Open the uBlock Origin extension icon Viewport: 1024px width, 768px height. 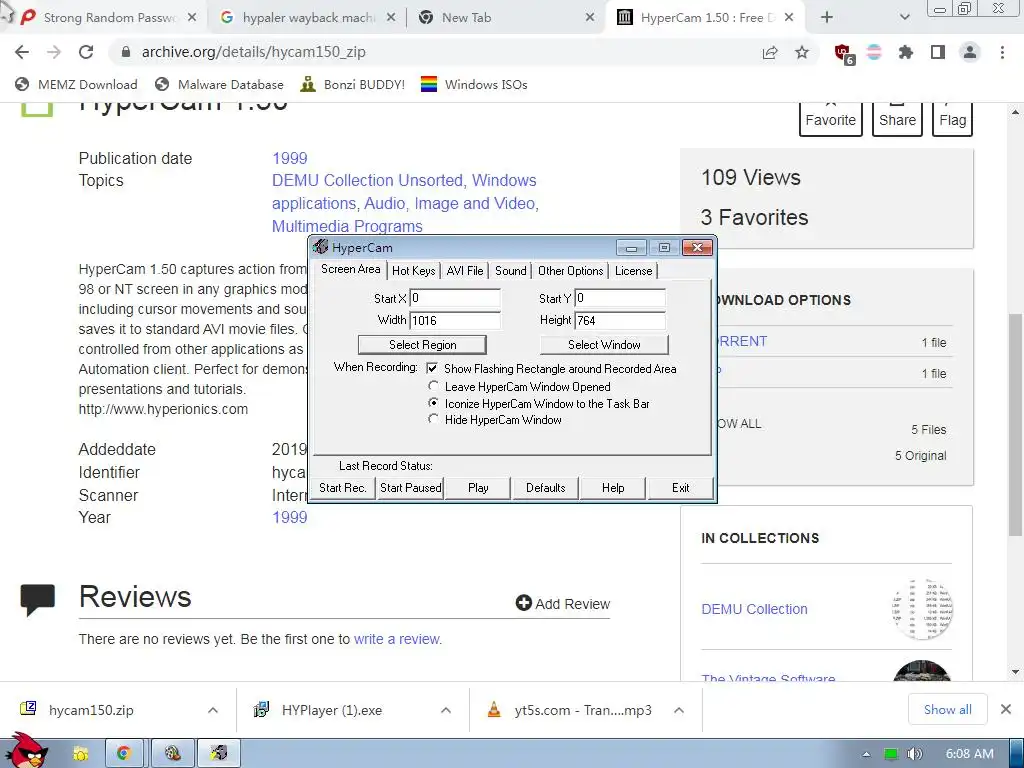tap(844, 54)
